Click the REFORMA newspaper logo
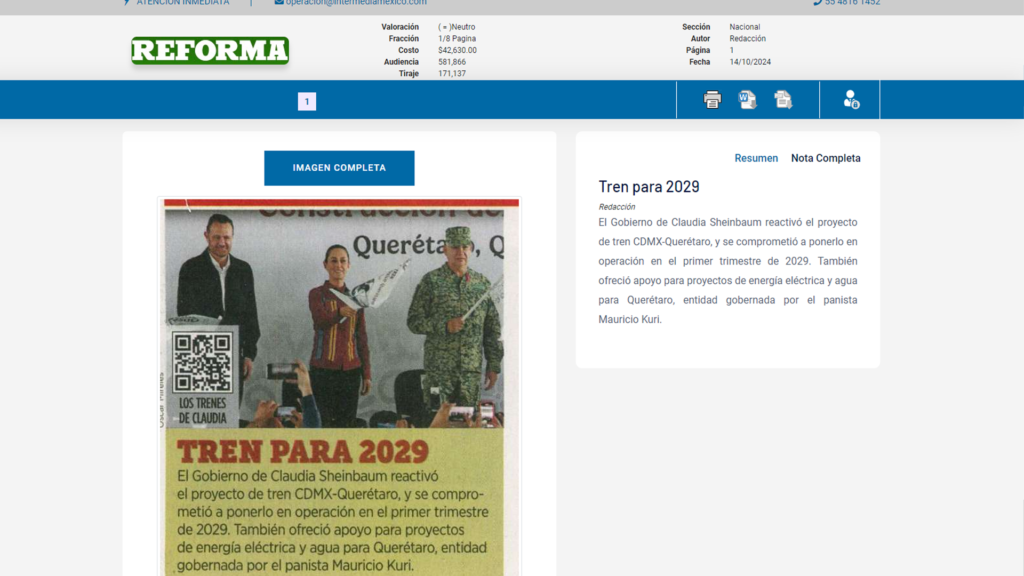Viewport: 1024px width, 576px height. pos(210,50)
